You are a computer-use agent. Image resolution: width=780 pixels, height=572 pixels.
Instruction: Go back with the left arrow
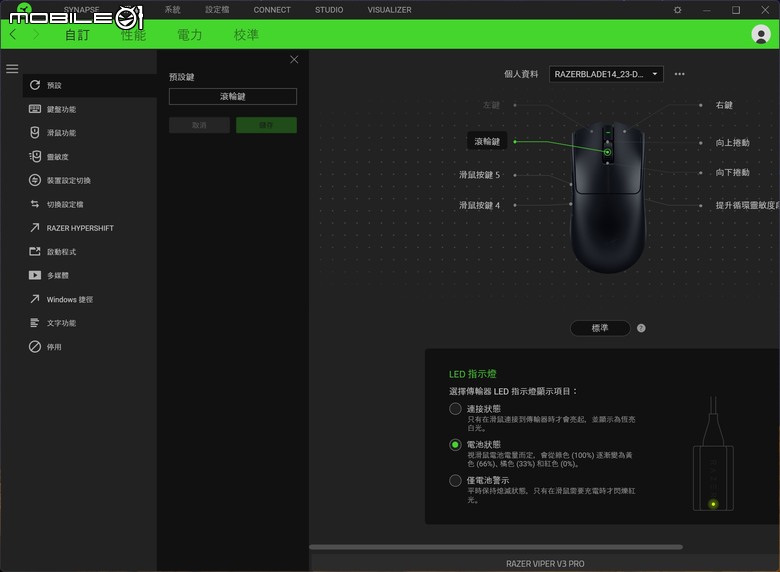13,34
